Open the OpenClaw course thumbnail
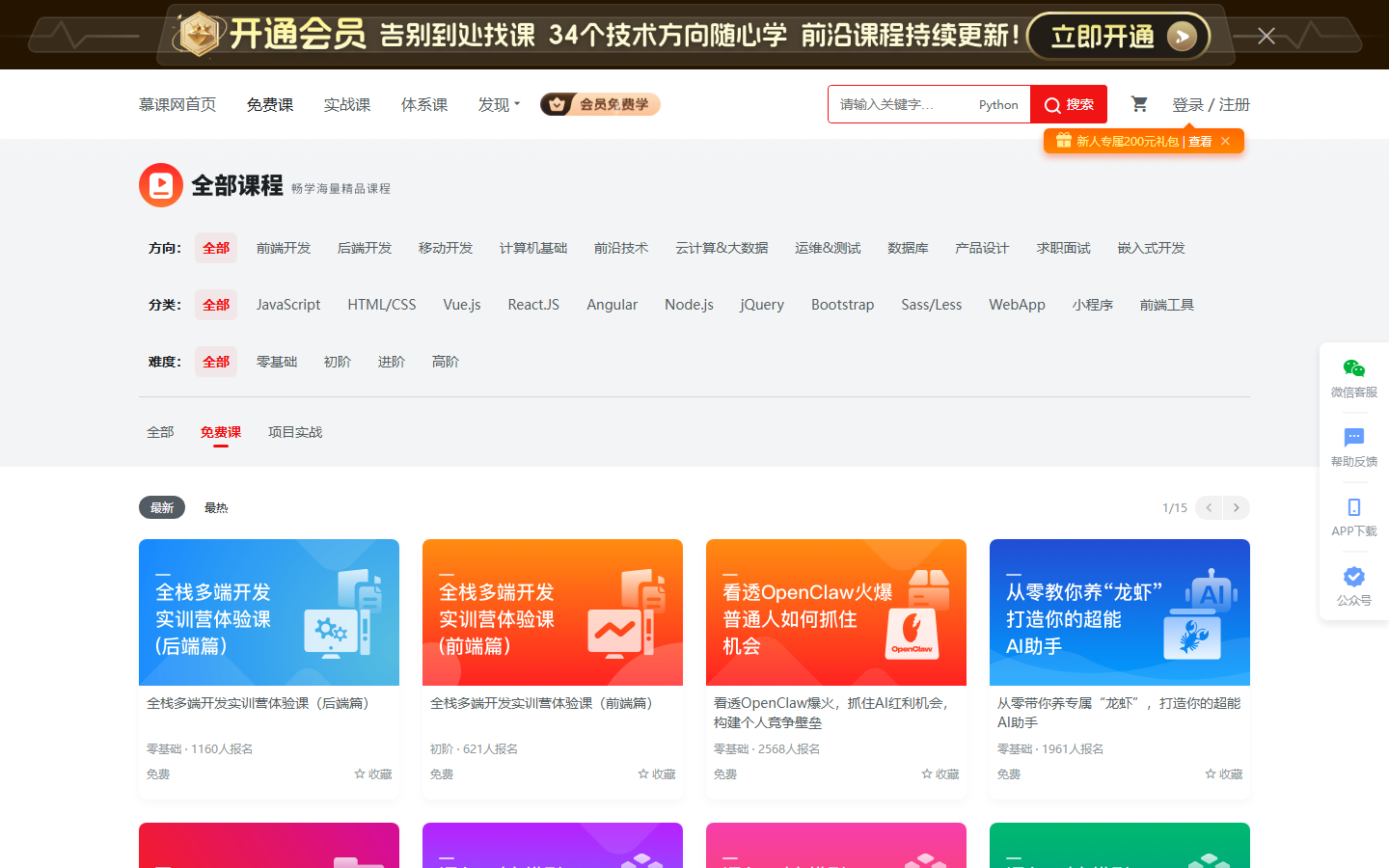 tap(836, 612)
